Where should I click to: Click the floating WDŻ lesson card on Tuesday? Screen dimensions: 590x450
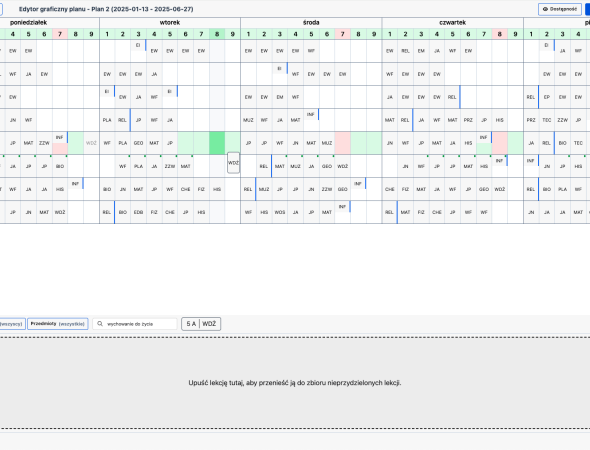tap(233, 163)
